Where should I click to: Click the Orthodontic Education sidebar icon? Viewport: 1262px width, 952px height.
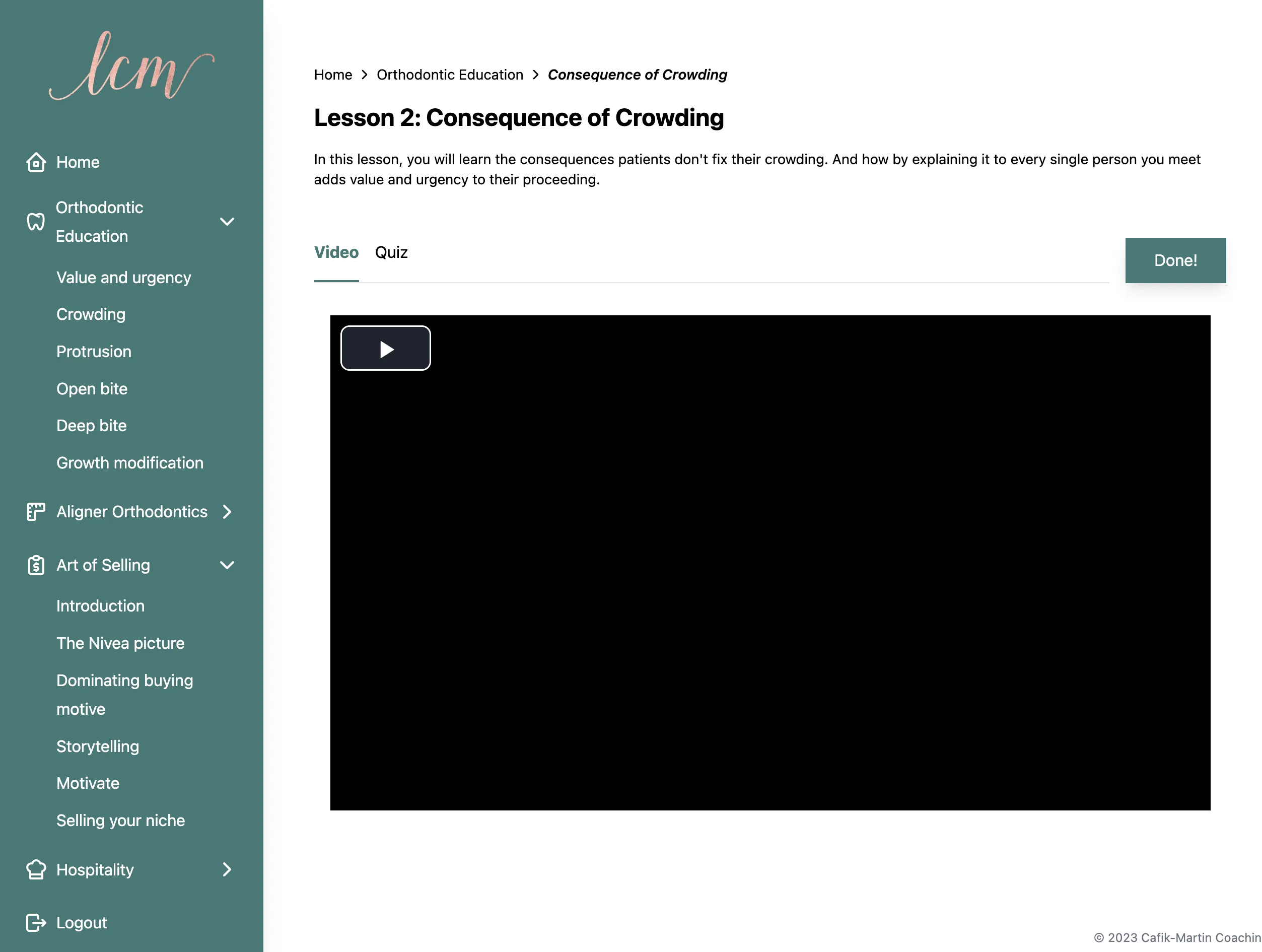pyautogui.click(x=35, y=221)
